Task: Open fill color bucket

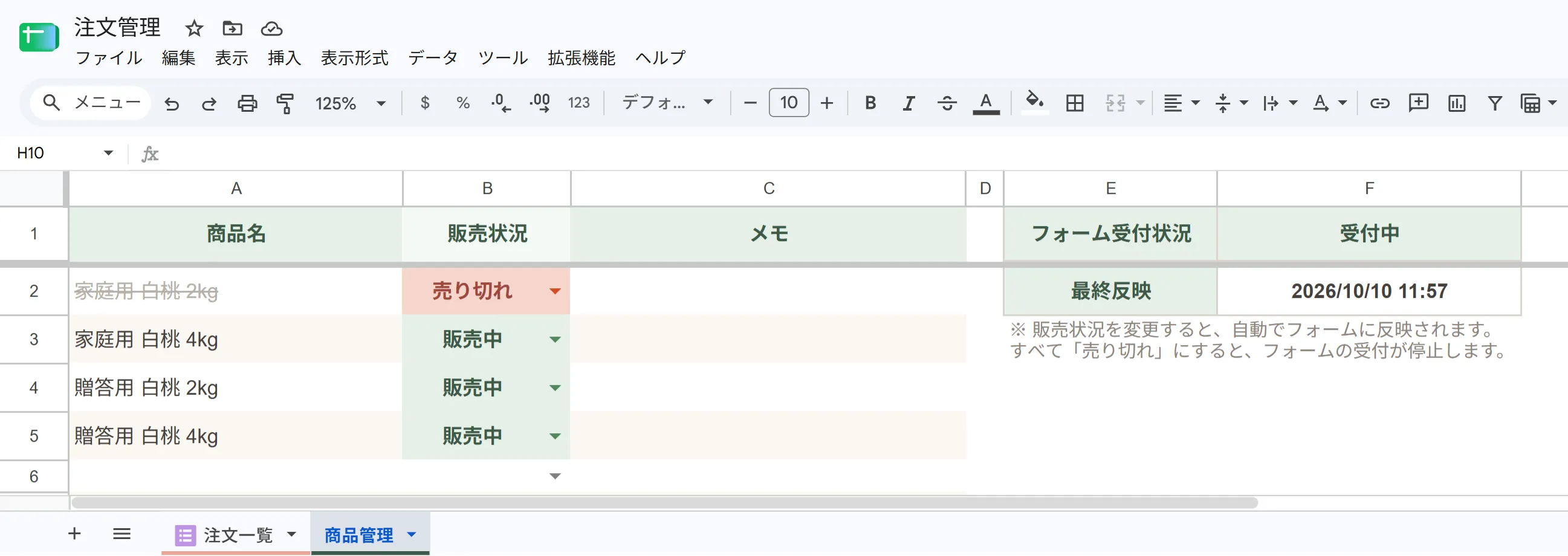Action: pos(1034,102)
